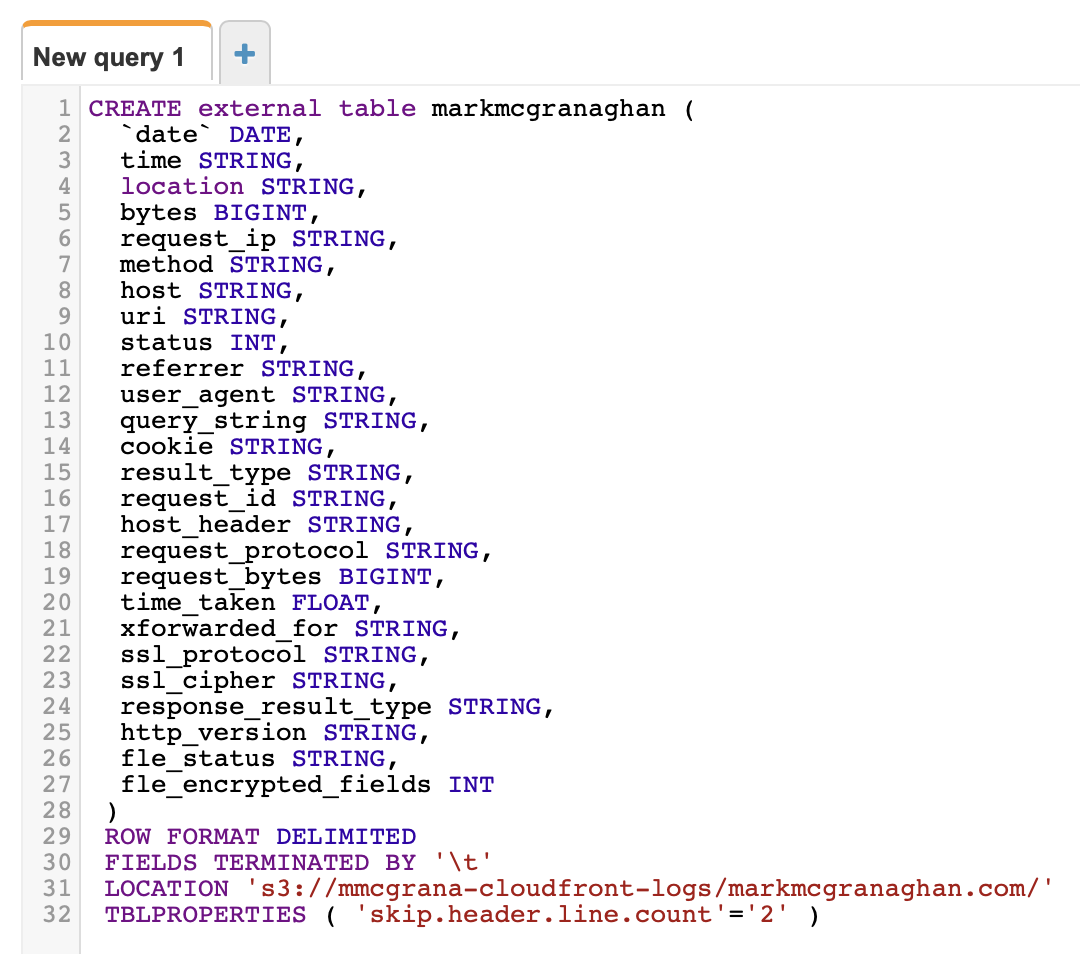Click the xforwarded_for column name
Image resolution: width=1080 pixels, height=954 pixels.
229,628
